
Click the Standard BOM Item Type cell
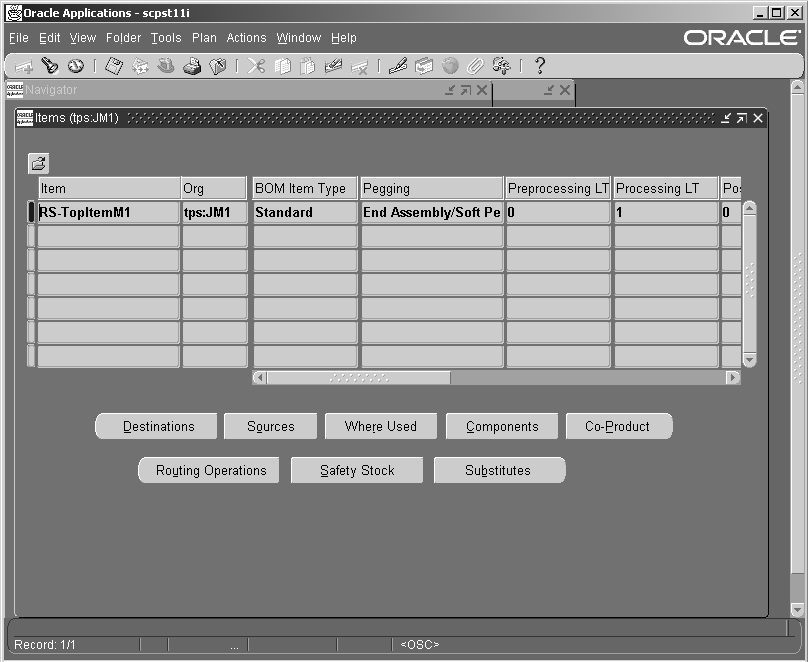pos(305,212)
